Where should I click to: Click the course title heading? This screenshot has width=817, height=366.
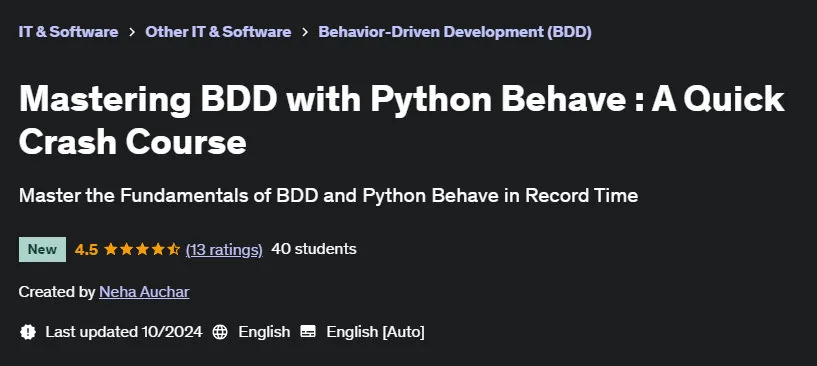point(401,119)
